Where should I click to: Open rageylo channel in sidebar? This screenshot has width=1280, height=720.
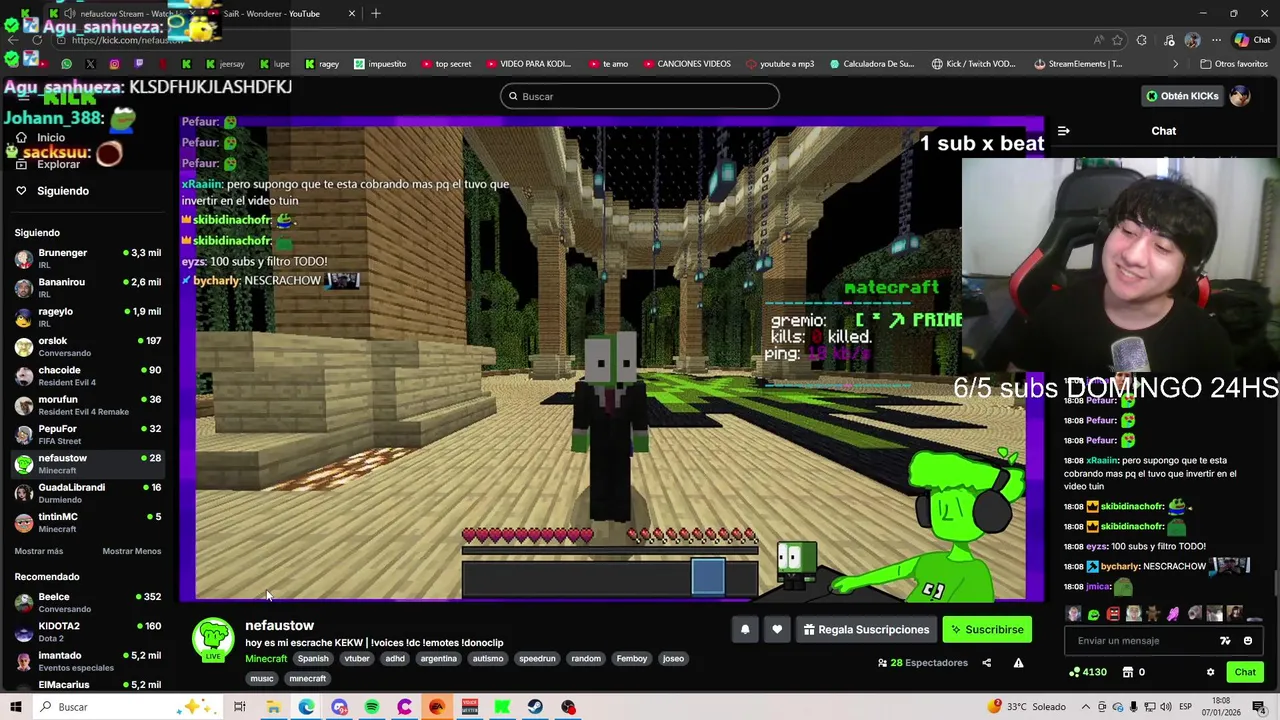click(x=88, y=317)
